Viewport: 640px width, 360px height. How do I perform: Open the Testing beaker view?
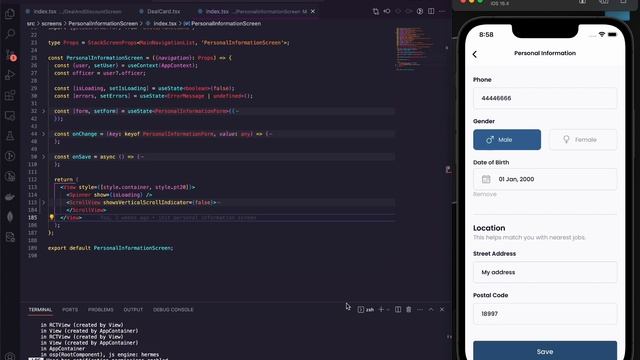[10, 136]
